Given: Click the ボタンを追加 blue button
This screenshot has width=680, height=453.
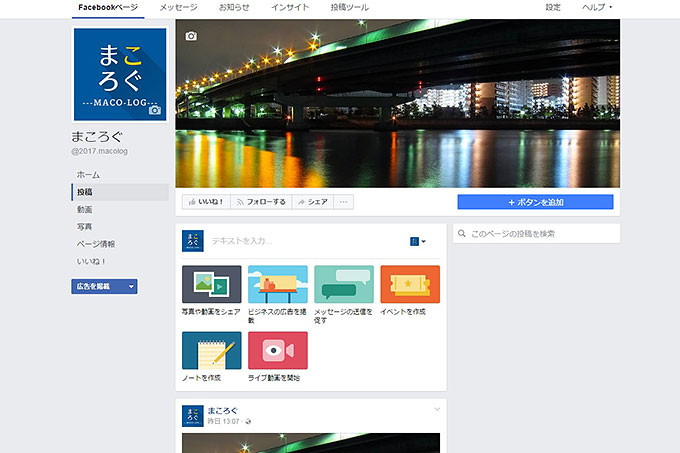Looking at the screenshot, I should [535, 202].
